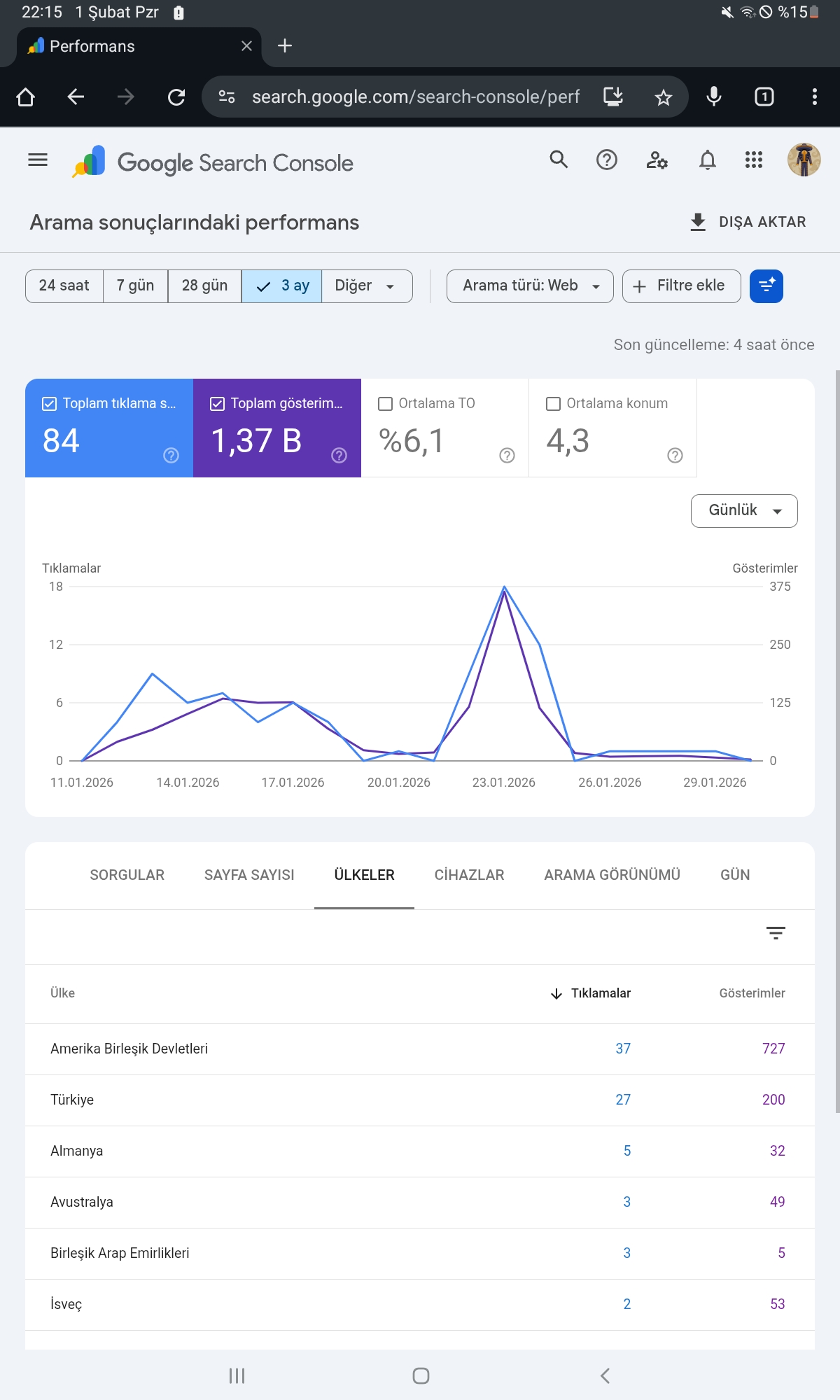Image resolution: width=840 pixels, height=1400 pixels.
Task: Click the search magnifier icon
Action: [x=558, y=160]
